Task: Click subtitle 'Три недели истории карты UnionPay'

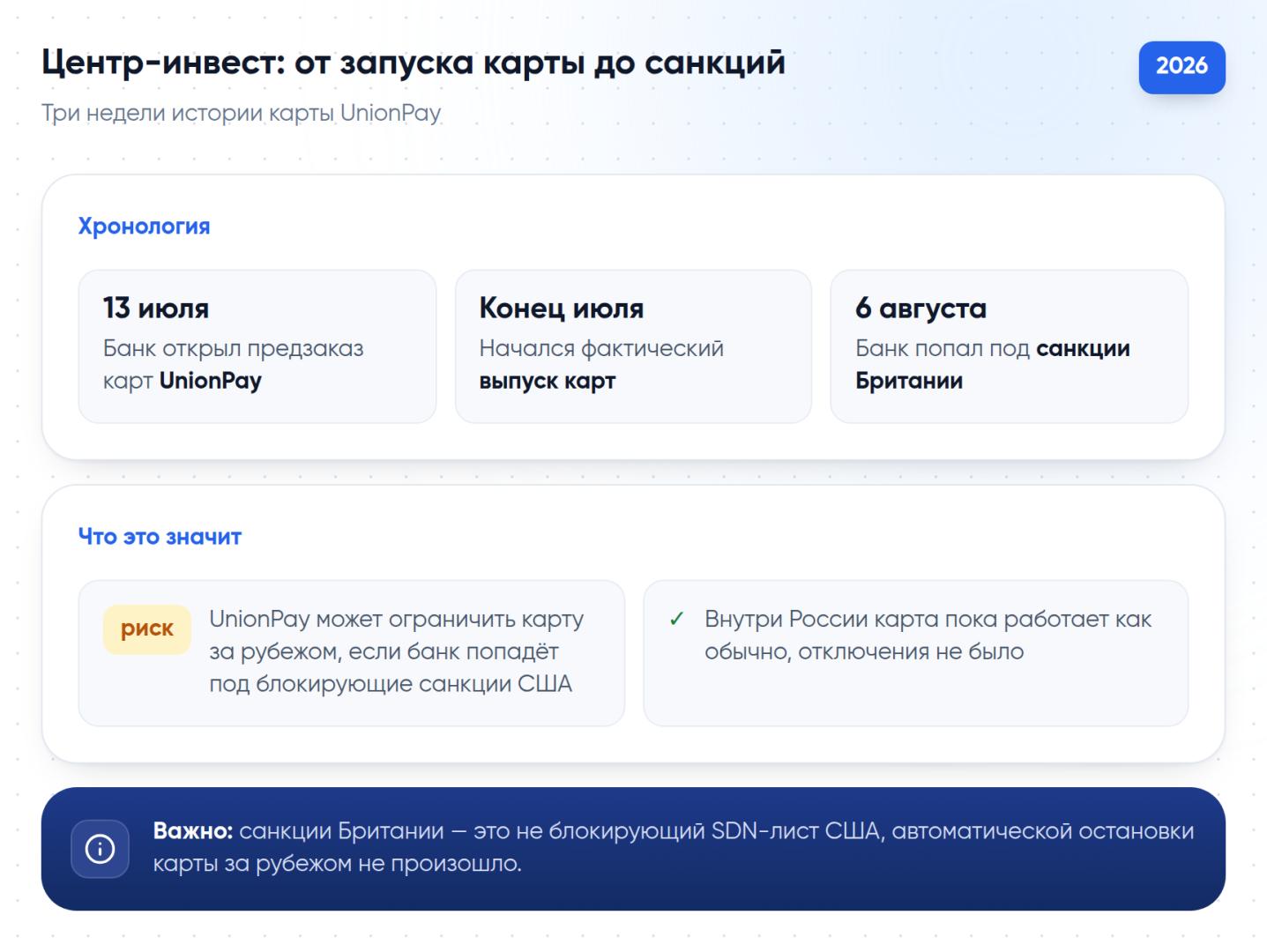Action: pos(241,114)
